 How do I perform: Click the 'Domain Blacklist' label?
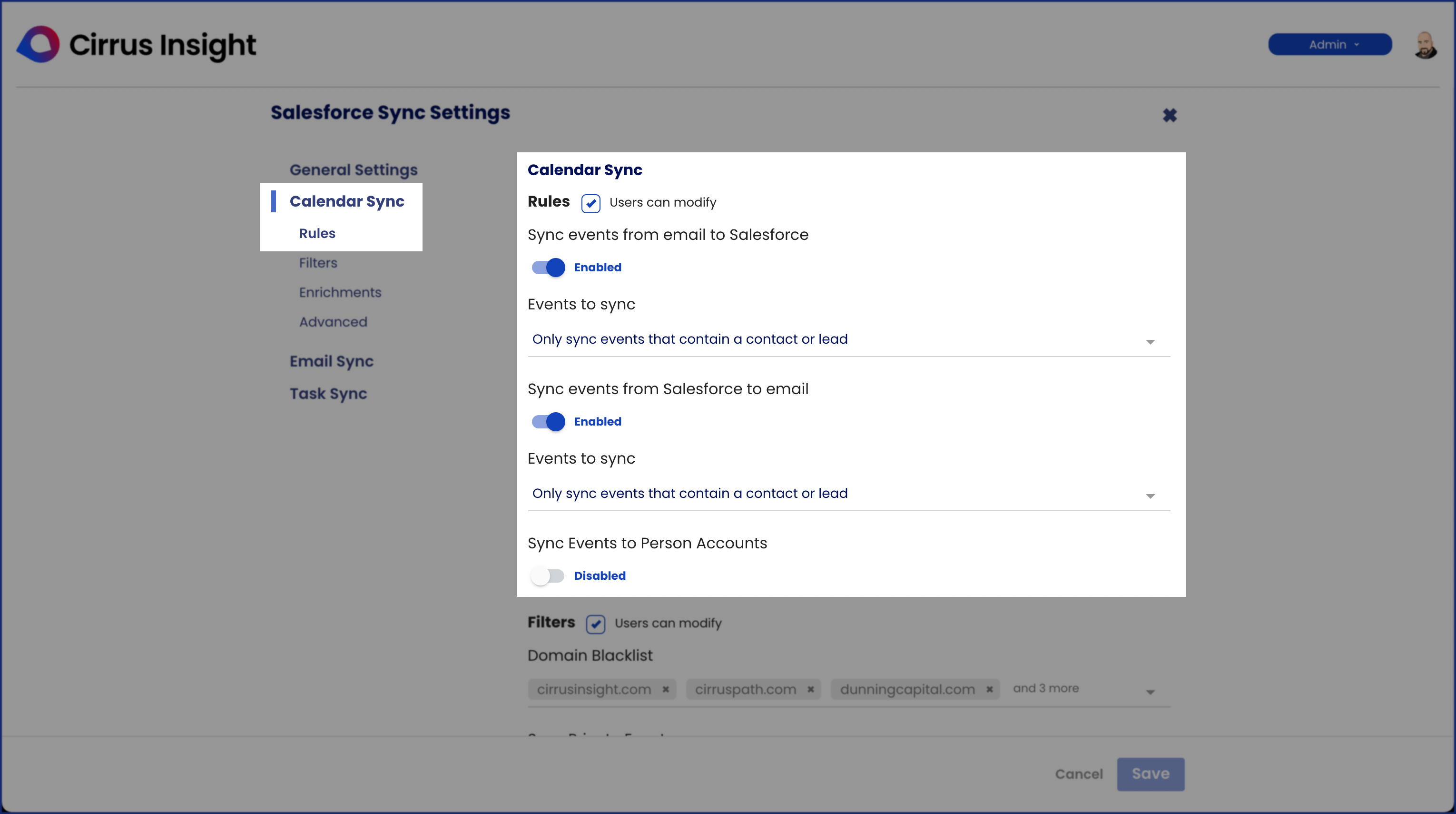click(590, 656)
